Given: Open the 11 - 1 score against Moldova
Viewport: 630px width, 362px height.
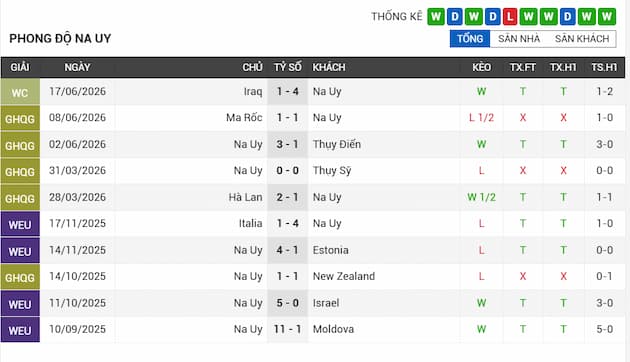Looking at the screenshot, I should [x=287, y=329].
